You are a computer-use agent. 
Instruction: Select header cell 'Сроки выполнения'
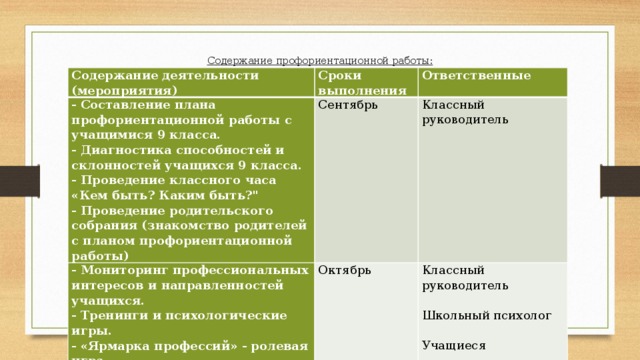(x=366, y=82)
